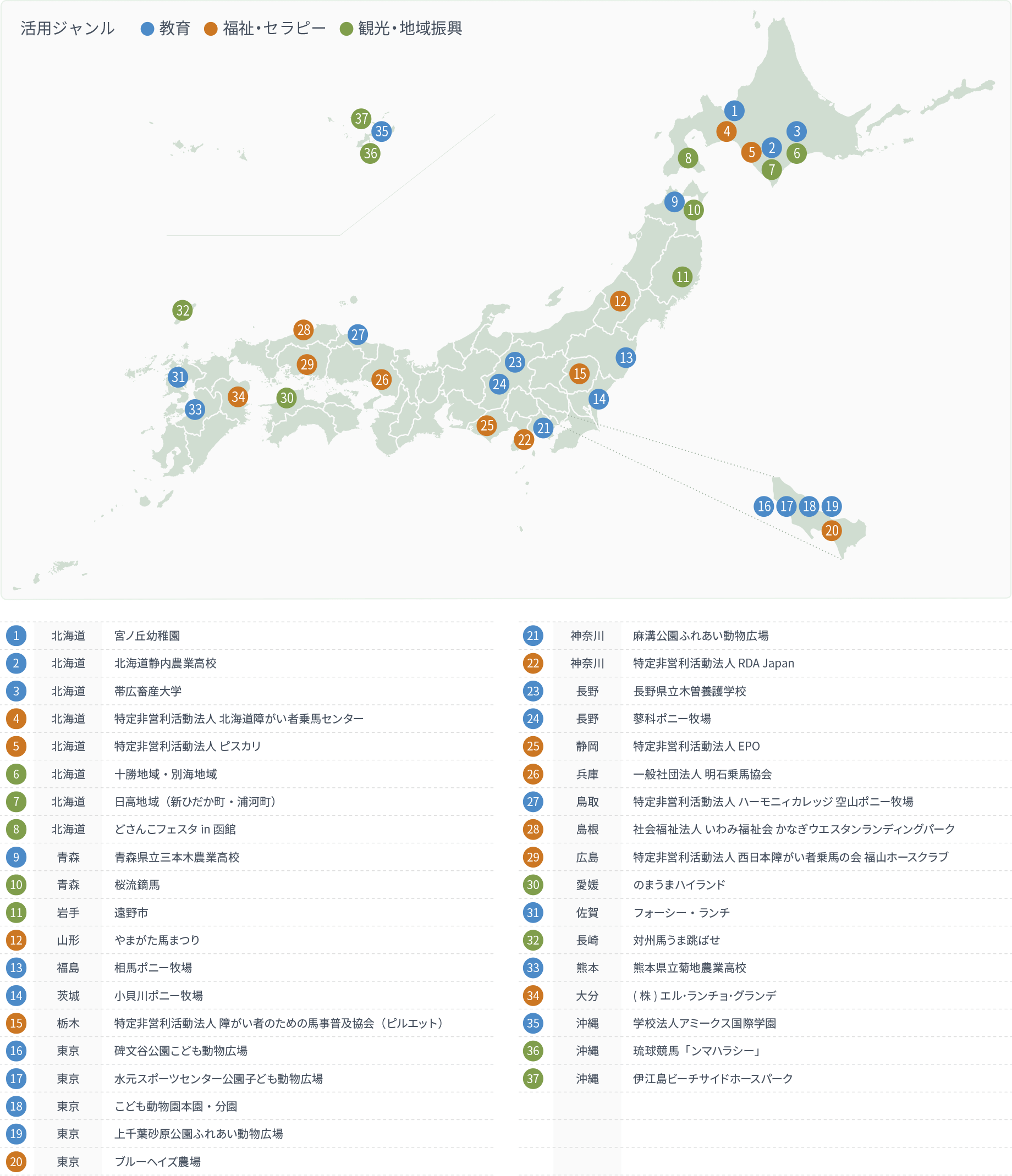Click green map marker 11 in Iwate
Image resolution: width=1012 pixels, height=1176 pixels.
click(x=683, y=277)
